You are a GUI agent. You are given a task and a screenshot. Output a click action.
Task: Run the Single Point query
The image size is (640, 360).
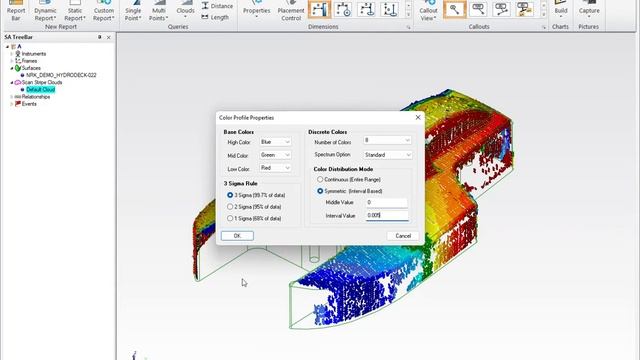[133, 11]
